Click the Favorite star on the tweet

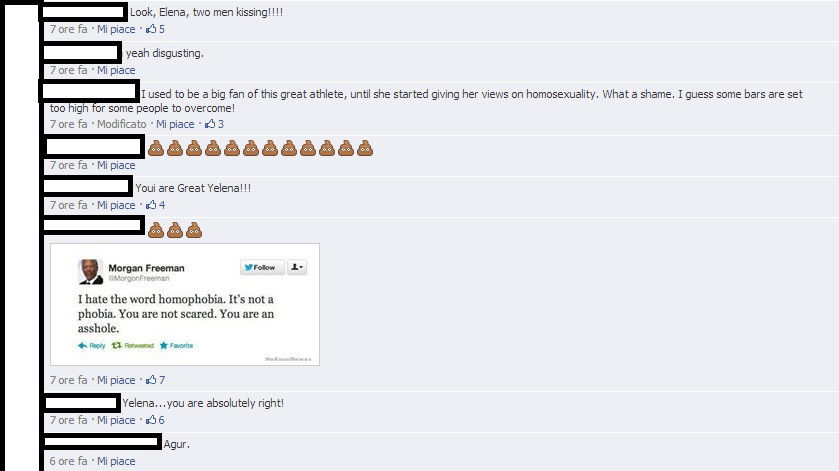[x=164, y=345]
